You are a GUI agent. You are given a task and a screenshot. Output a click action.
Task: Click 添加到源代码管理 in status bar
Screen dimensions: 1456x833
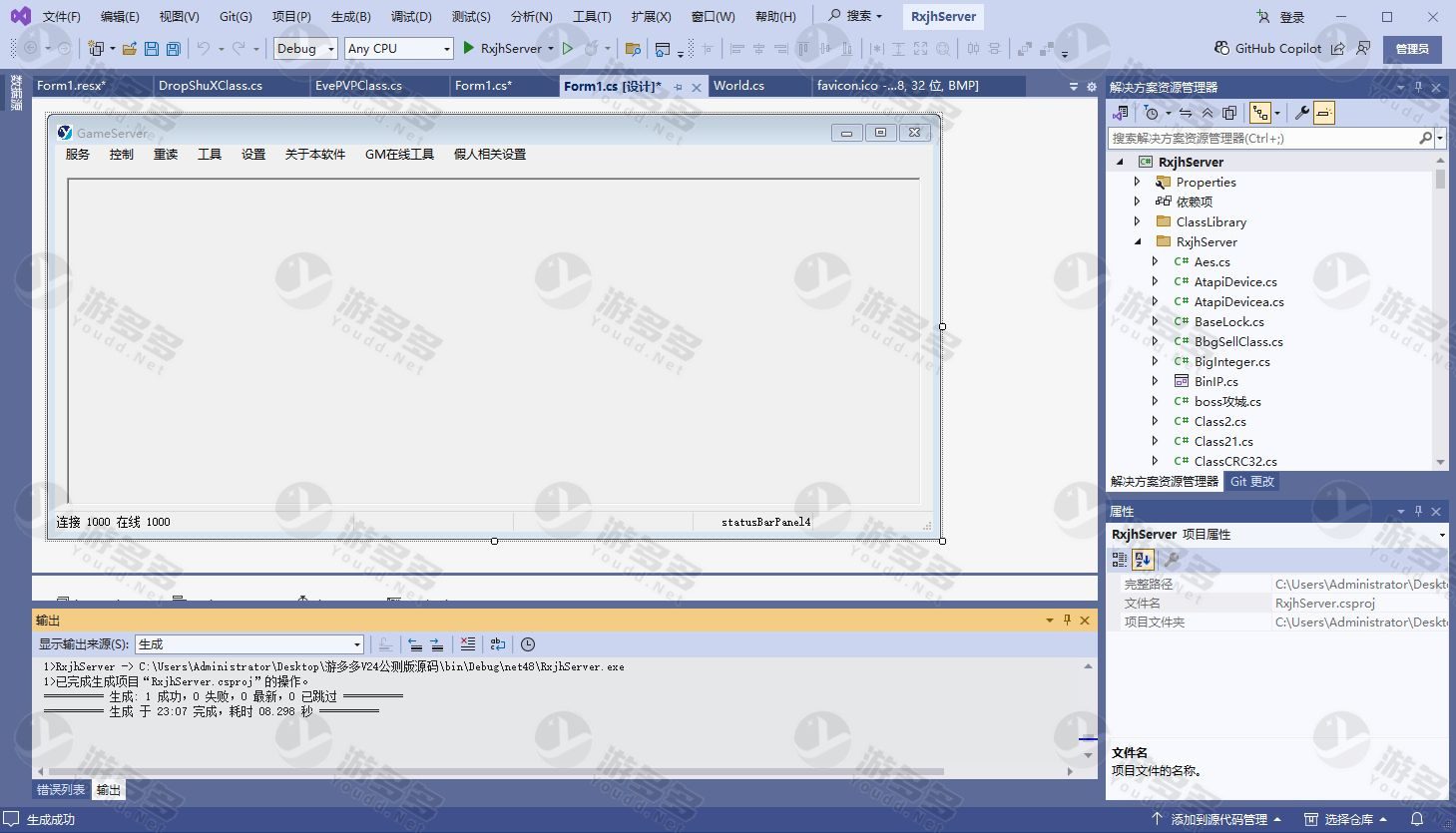(1216, 819)
